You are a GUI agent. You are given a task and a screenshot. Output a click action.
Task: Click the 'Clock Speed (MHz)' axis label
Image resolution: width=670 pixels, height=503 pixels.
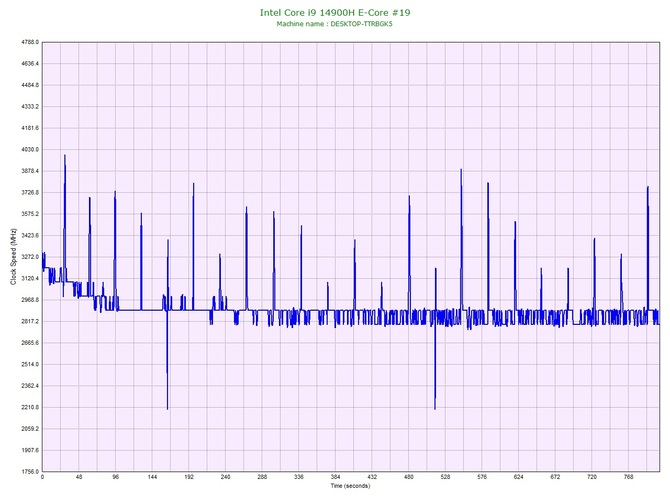pyautogui.click(x=13, y=257)
